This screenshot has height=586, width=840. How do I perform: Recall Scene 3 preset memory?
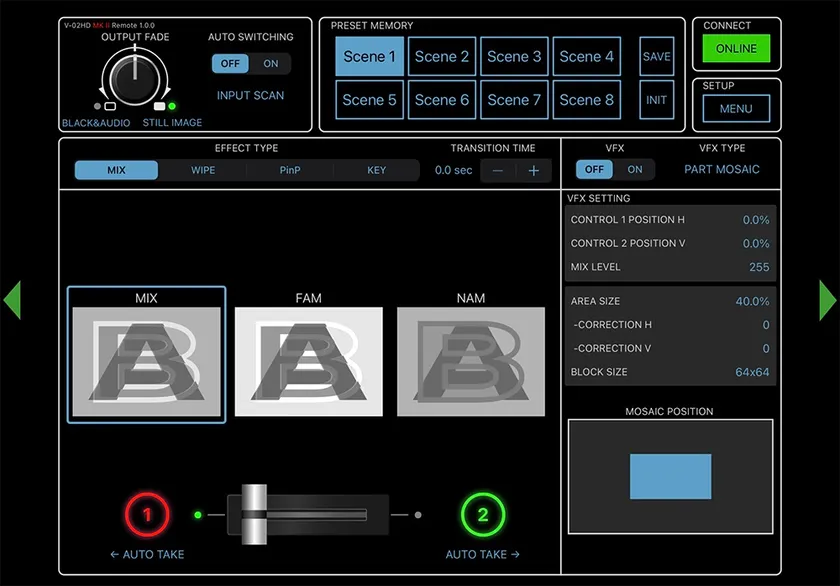[x=514, y=57]
